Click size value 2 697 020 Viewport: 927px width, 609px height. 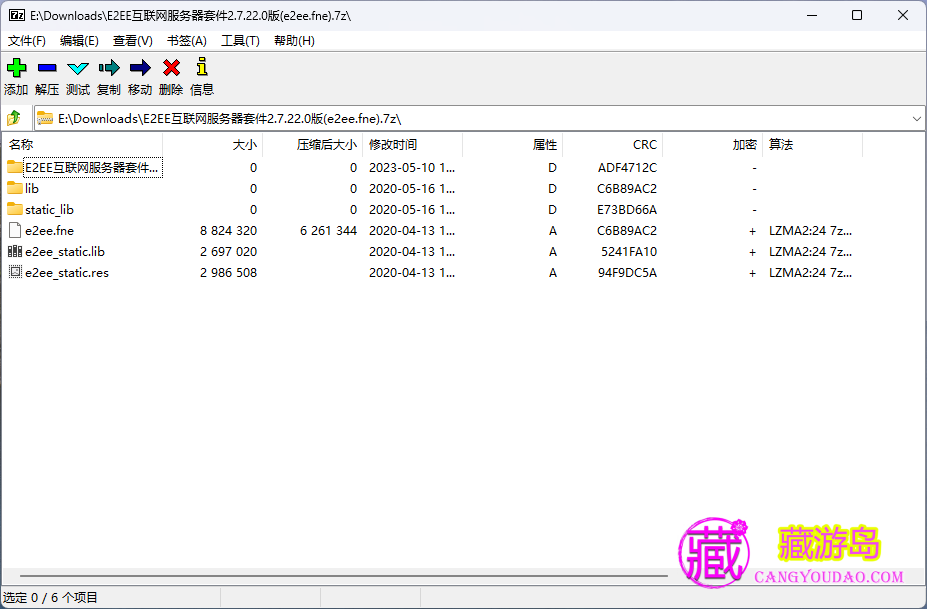click(x=228, y=251)
